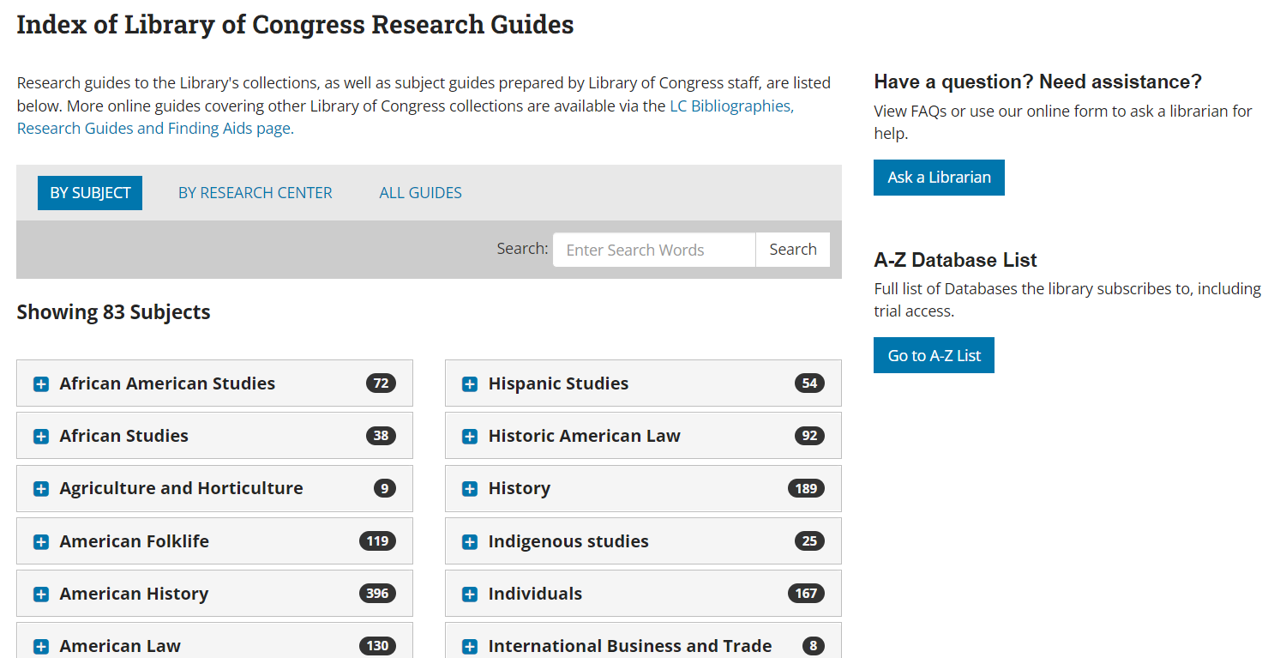Click the Agriculture and Horticulture title text

(181, 489)
